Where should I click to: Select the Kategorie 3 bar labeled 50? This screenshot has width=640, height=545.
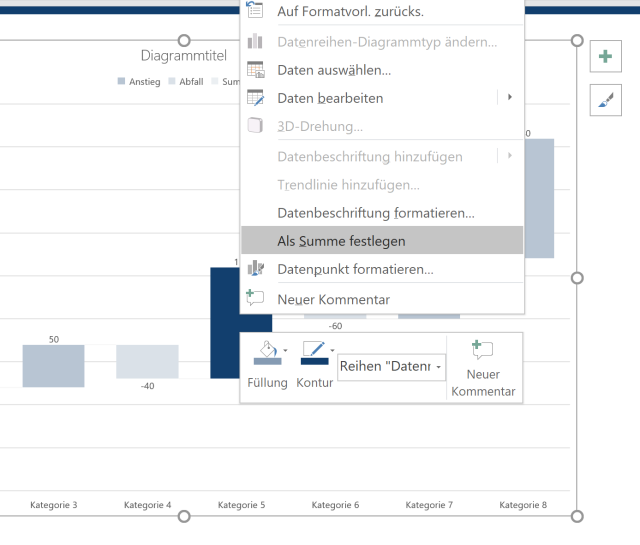(x=53, y=365)
